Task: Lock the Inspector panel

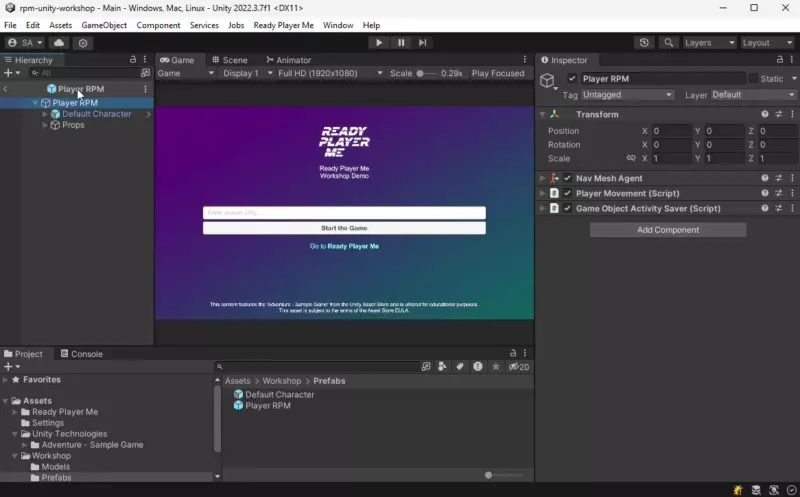Action: (x=780, y=60)
